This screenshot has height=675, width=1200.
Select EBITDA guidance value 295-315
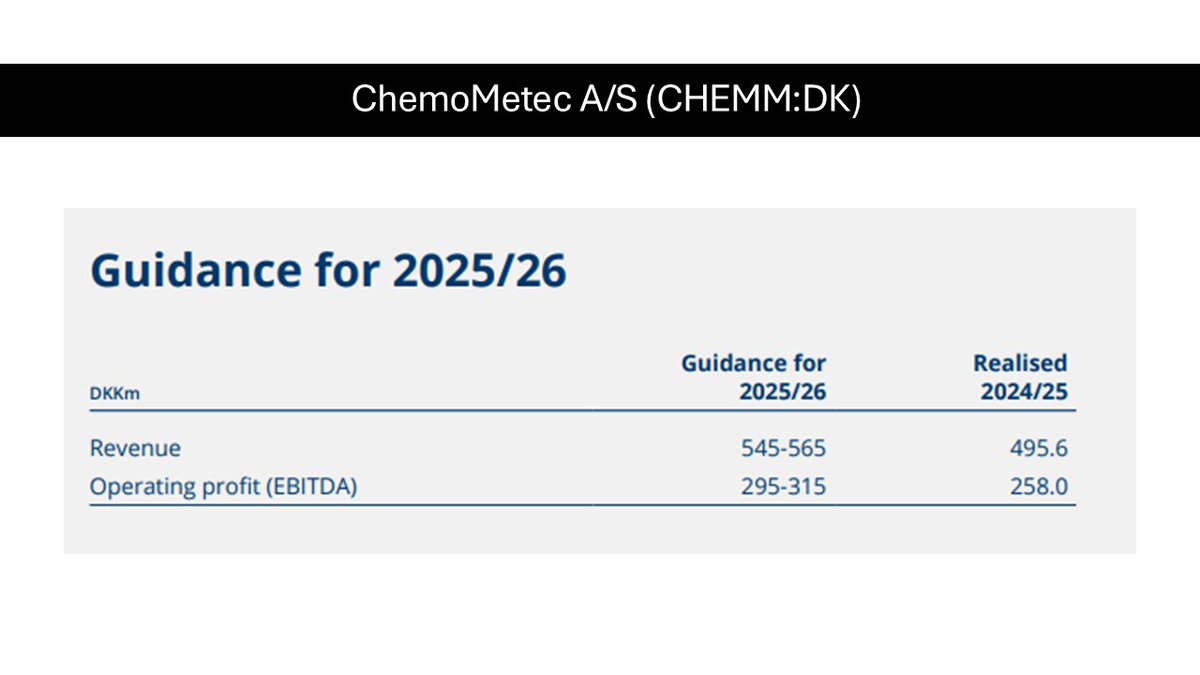click(784, 487)
